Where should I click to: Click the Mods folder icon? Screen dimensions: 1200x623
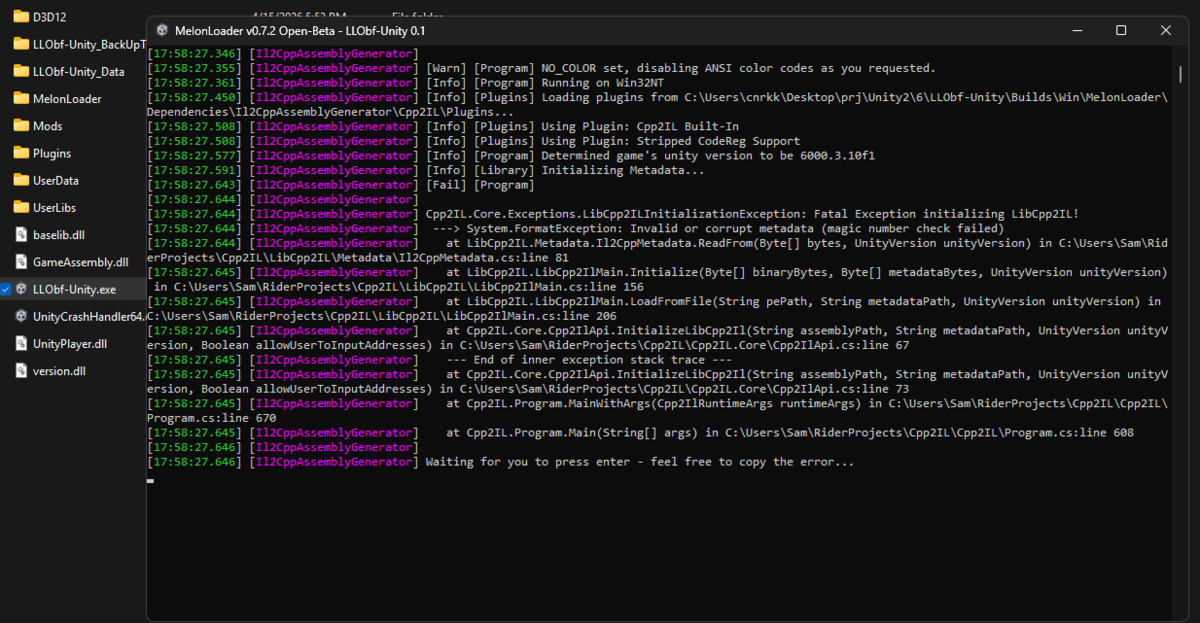(21, 126)
